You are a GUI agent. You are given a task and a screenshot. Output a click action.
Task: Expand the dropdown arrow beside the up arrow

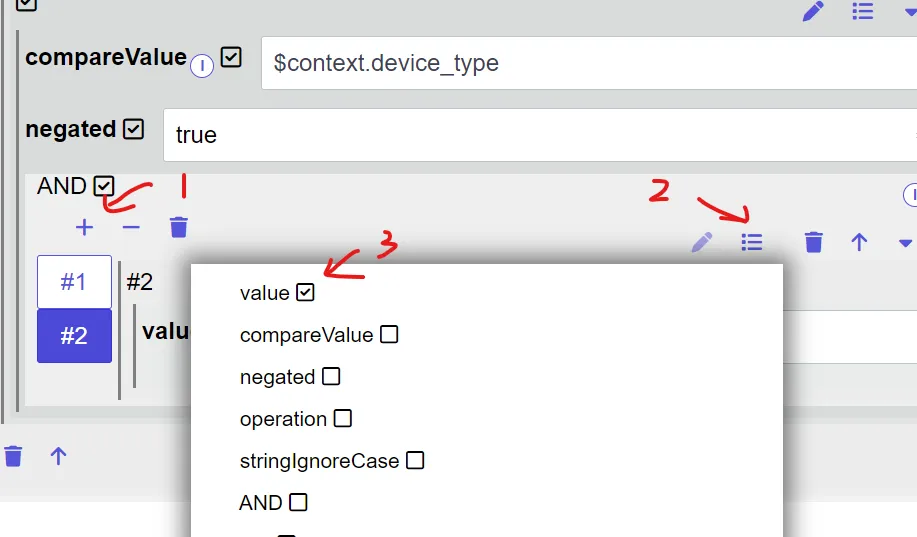[x=906, y=243]
